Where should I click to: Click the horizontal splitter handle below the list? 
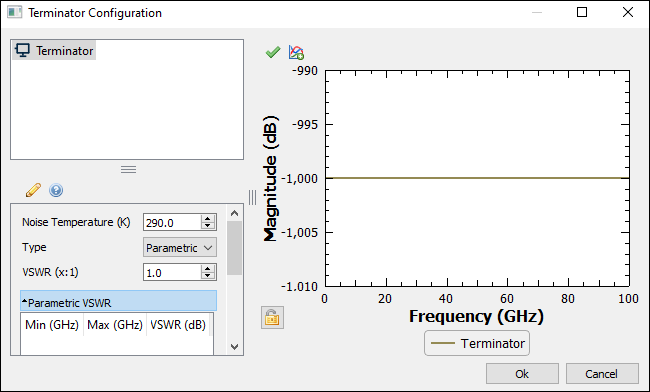[x=129, y=169]
